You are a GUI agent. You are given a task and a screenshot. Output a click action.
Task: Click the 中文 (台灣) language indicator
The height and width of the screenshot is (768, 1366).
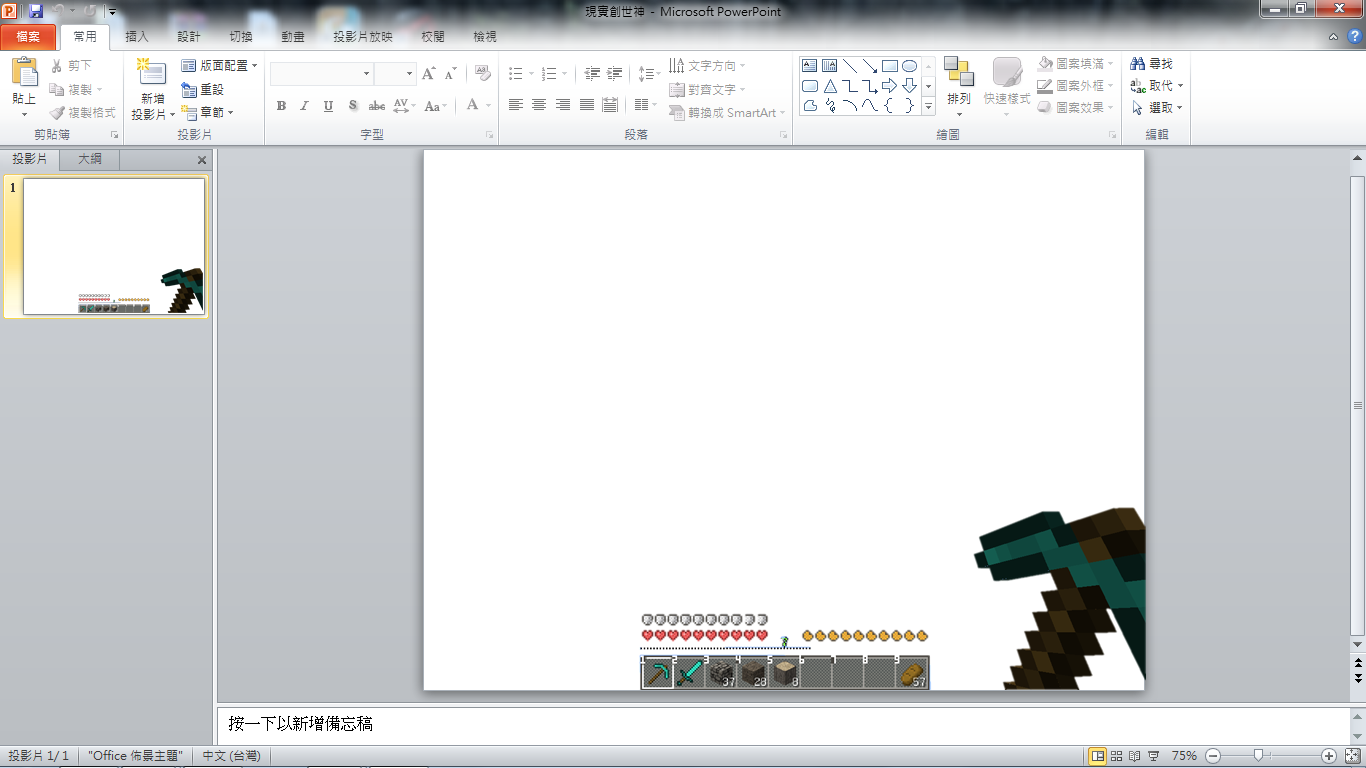[231, 756]
